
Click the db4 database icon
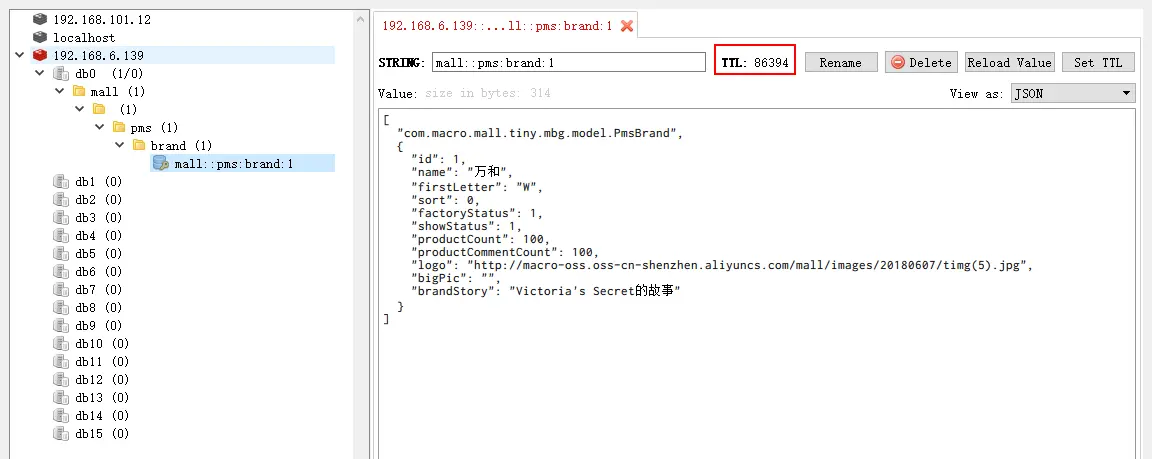61,236
